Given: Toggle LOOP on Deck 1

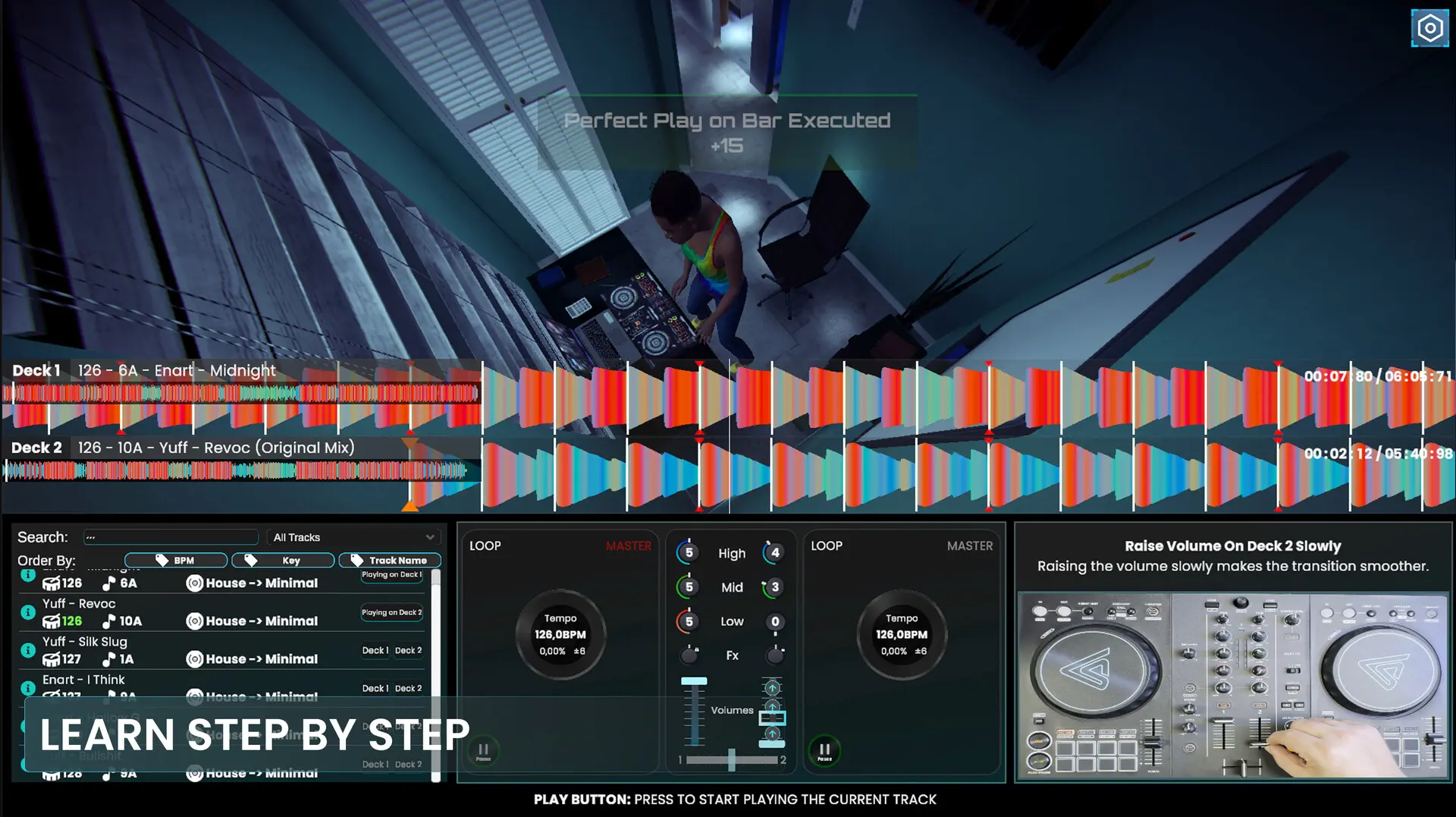Looking at the screenshot, I should click(x=485, y=545).
